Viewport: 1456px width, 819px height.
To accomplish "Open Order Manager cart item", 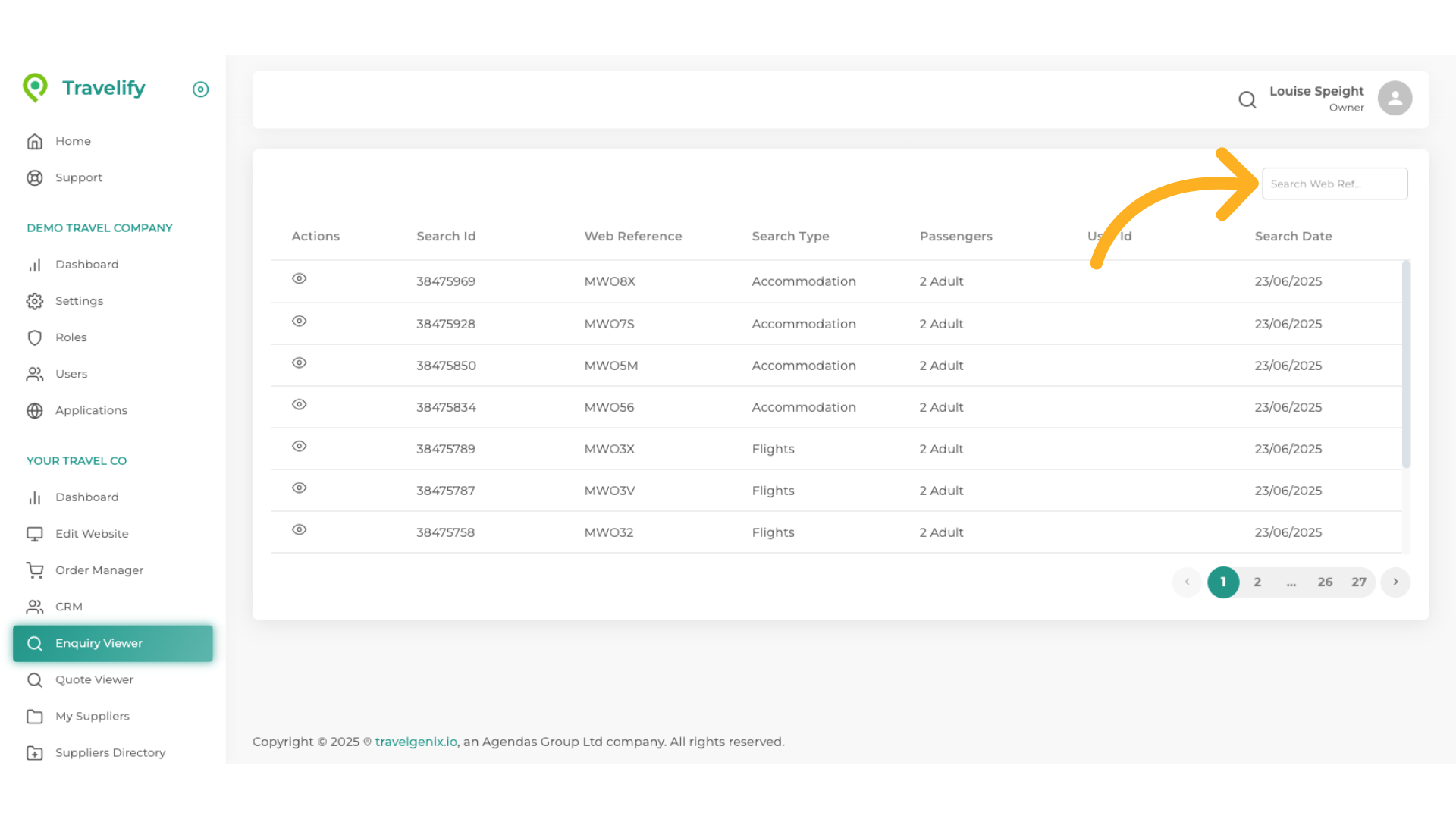I will point(99,570).
